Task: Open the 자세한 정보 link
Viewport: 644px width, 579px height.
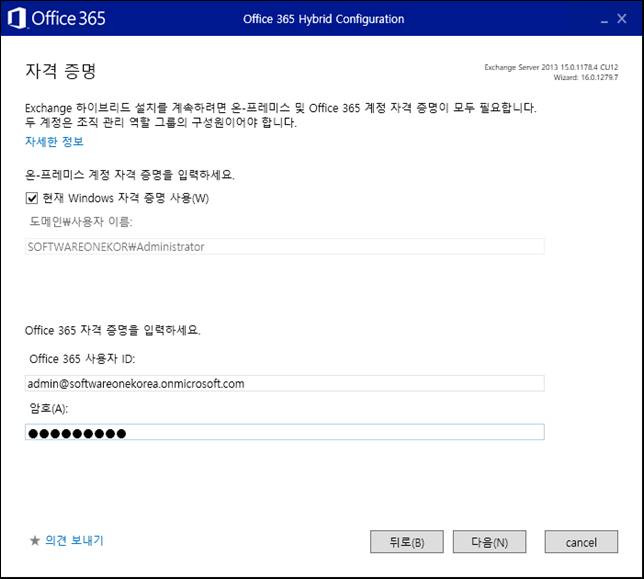Action: (54, 142)
